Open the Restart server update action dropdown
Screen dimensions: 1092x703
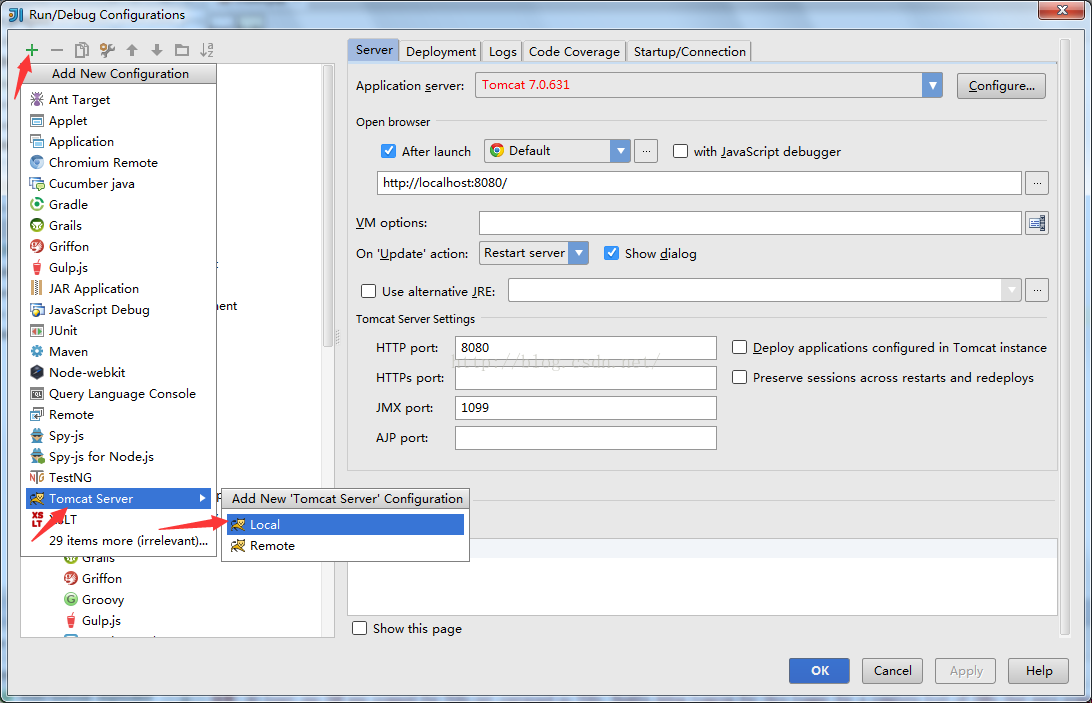(x=578, y=253)
